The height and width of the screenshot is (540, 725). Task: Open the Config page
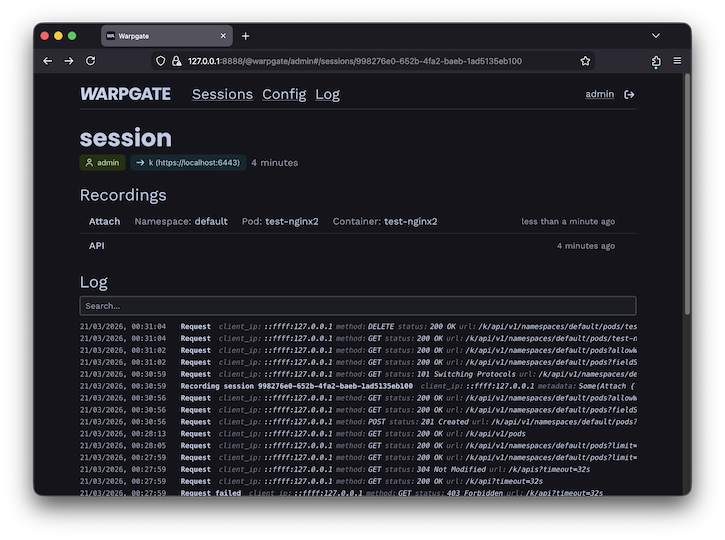pyautogui.click(x=284, y=94)
